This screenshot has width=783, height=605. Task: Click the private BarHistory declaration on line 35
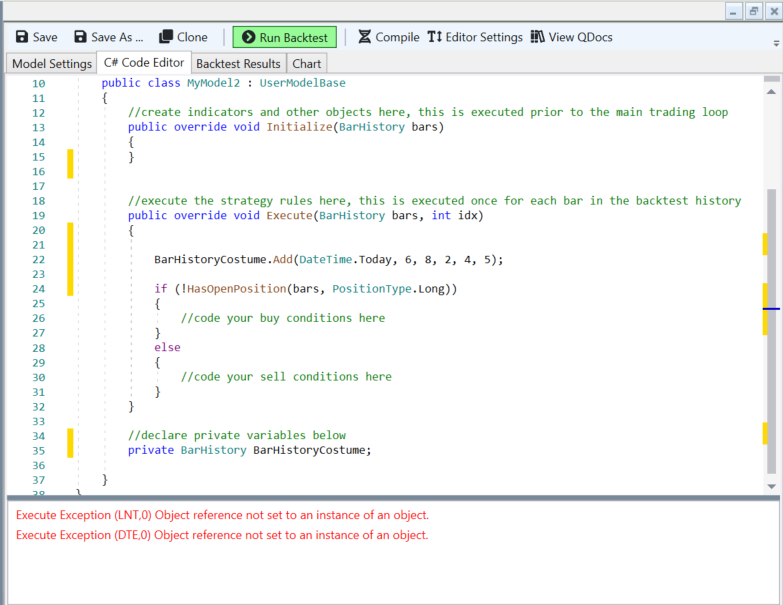tap(249, 450)
